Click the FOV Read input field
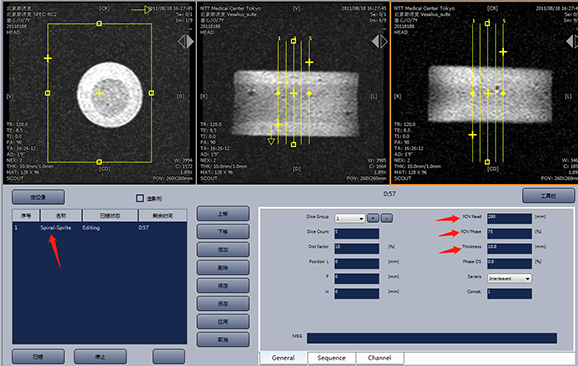Viewport: 578px width, 366px height. [509, 218]
